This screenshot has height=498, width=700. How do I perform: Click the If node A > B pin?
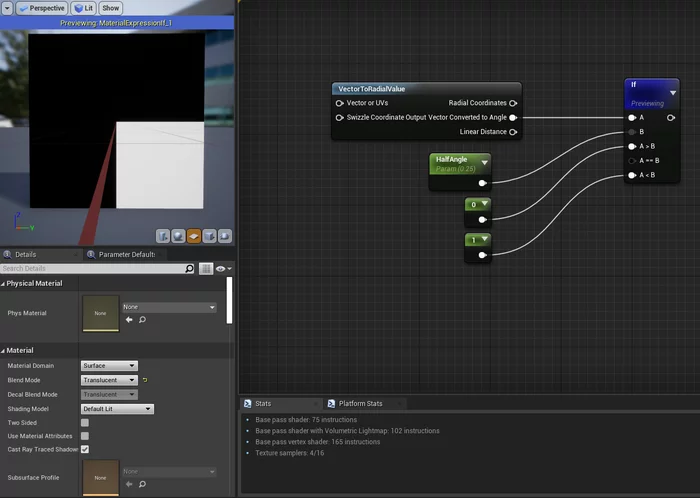coord(632,146)
